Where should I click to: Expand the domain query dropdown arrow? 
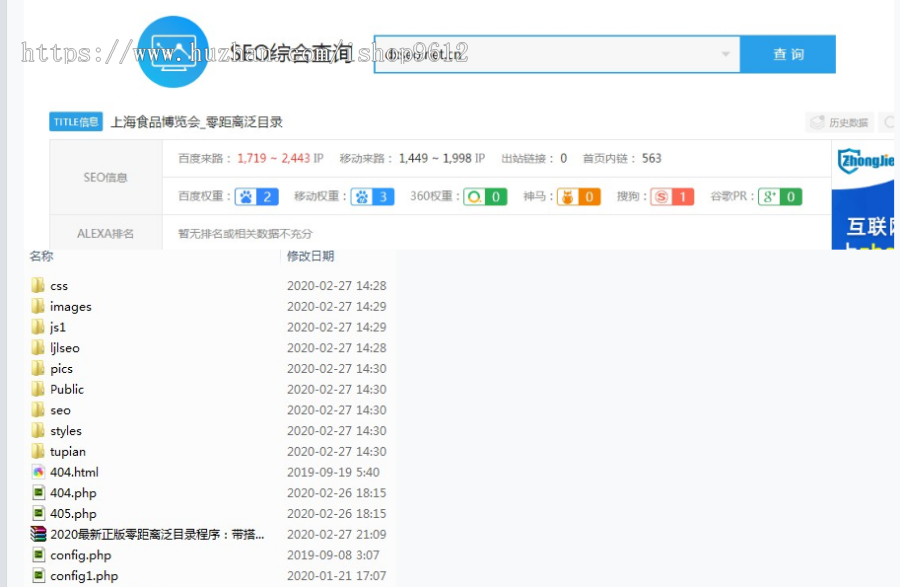coord(724,54)
